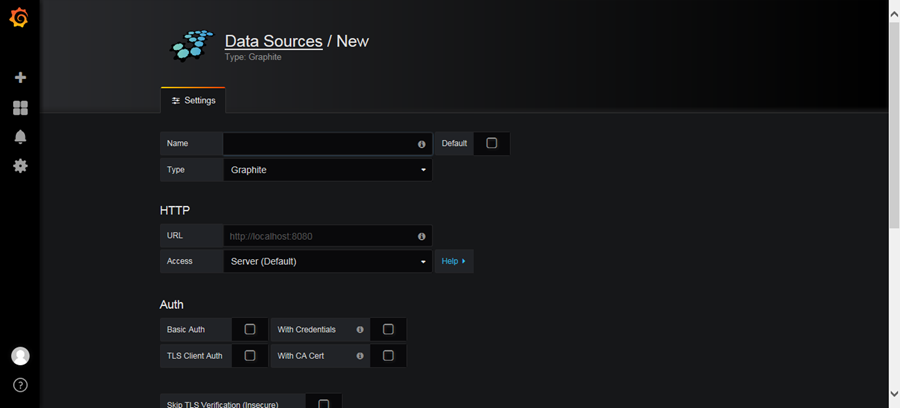Screen dimensions: 900x408
Task: Click the scrollbar down arrow
Action: (894, 393)
